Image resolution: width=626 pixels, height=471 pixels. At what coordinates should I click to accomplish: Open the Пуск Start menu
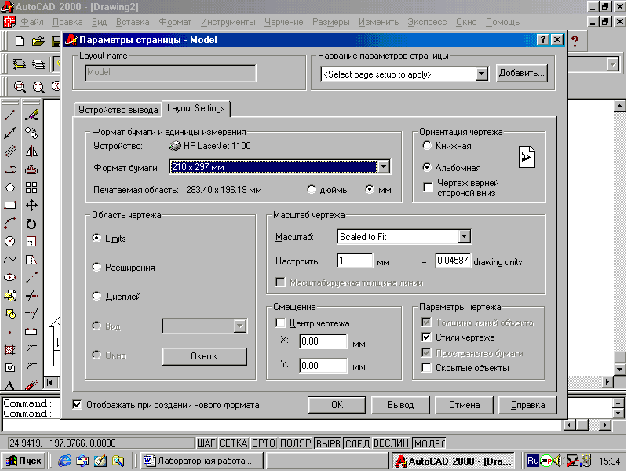pyautogui.click(x=24, y=461)
